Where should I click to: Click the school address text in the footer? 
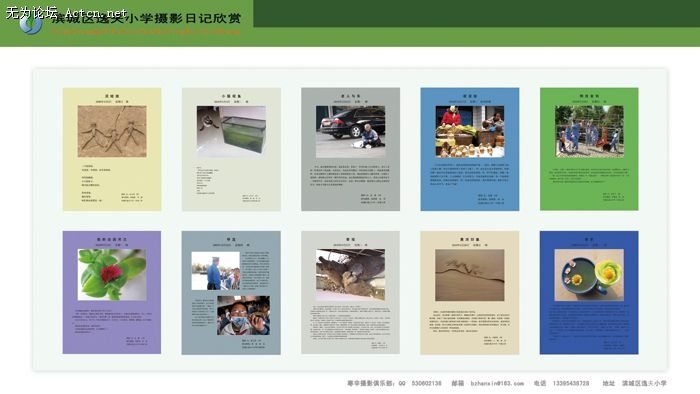[x=644, y=383]
